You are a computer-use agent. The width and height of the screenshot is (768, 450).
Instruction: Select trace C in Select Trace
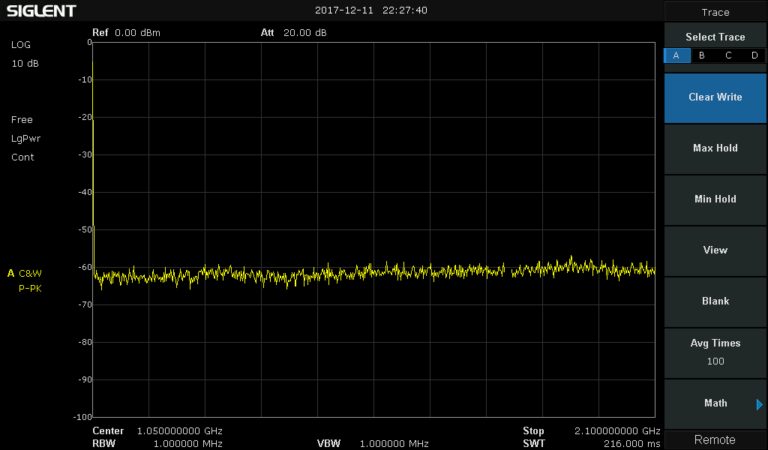[728, 56]
